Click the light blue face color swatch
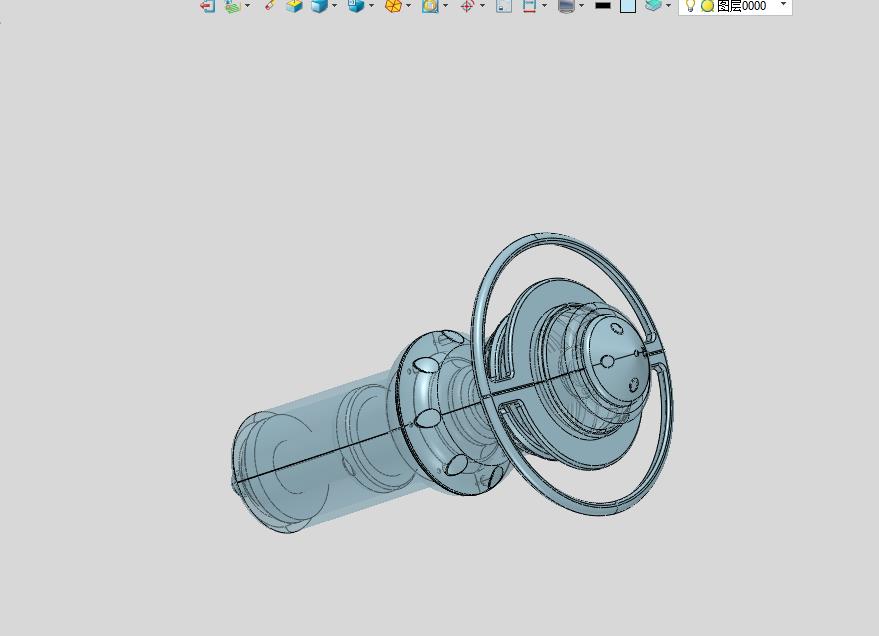This screenshot has height=636, width=879. pos(628,6)
